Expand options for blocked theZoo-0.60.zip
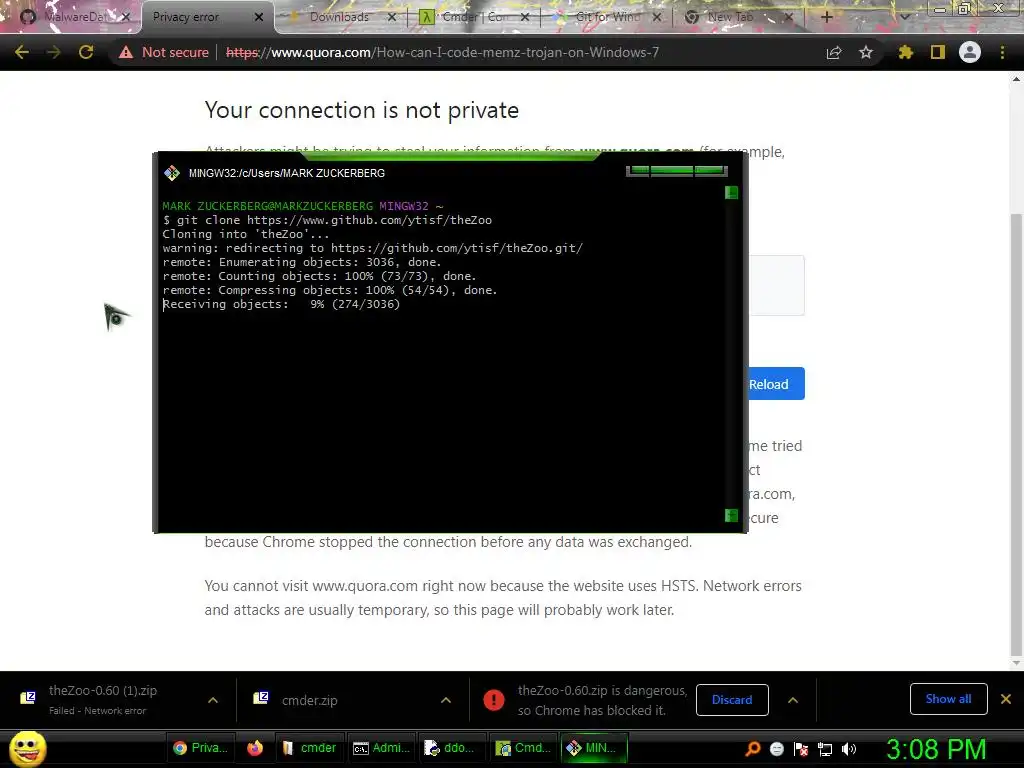This screenshot has width=1024, height=768. (793, 700)
